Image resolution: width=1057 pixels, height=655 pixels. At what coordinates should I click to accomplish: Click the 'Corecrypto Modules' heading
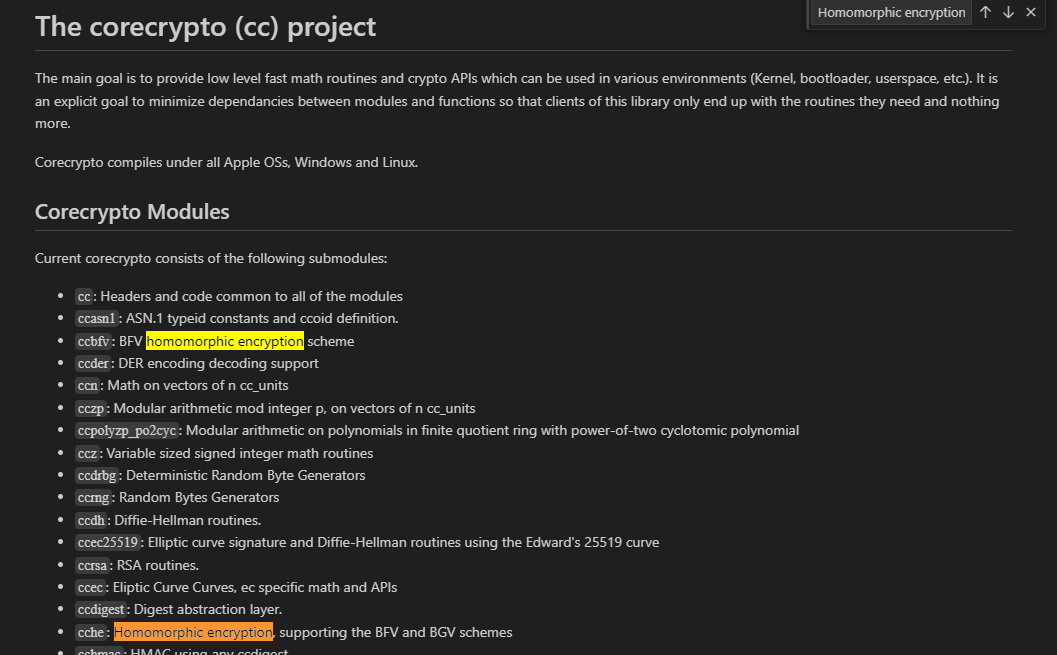[132, 212]
